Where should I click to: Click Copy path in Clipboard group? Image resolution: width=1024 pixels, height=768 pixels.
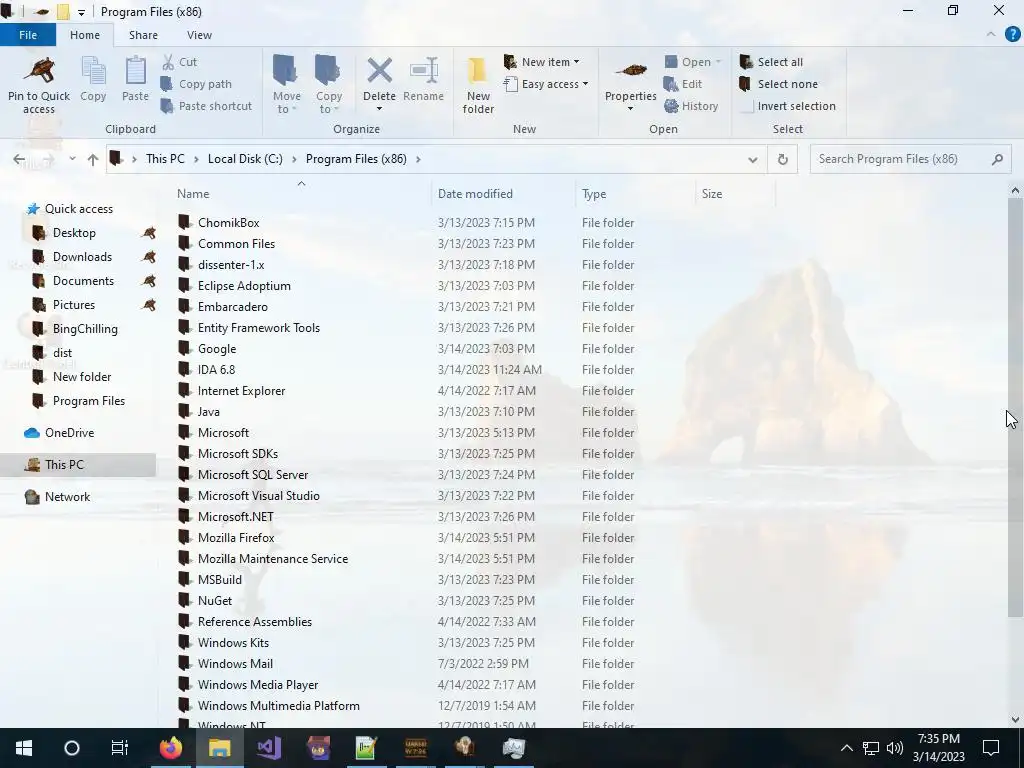point(196,84)
